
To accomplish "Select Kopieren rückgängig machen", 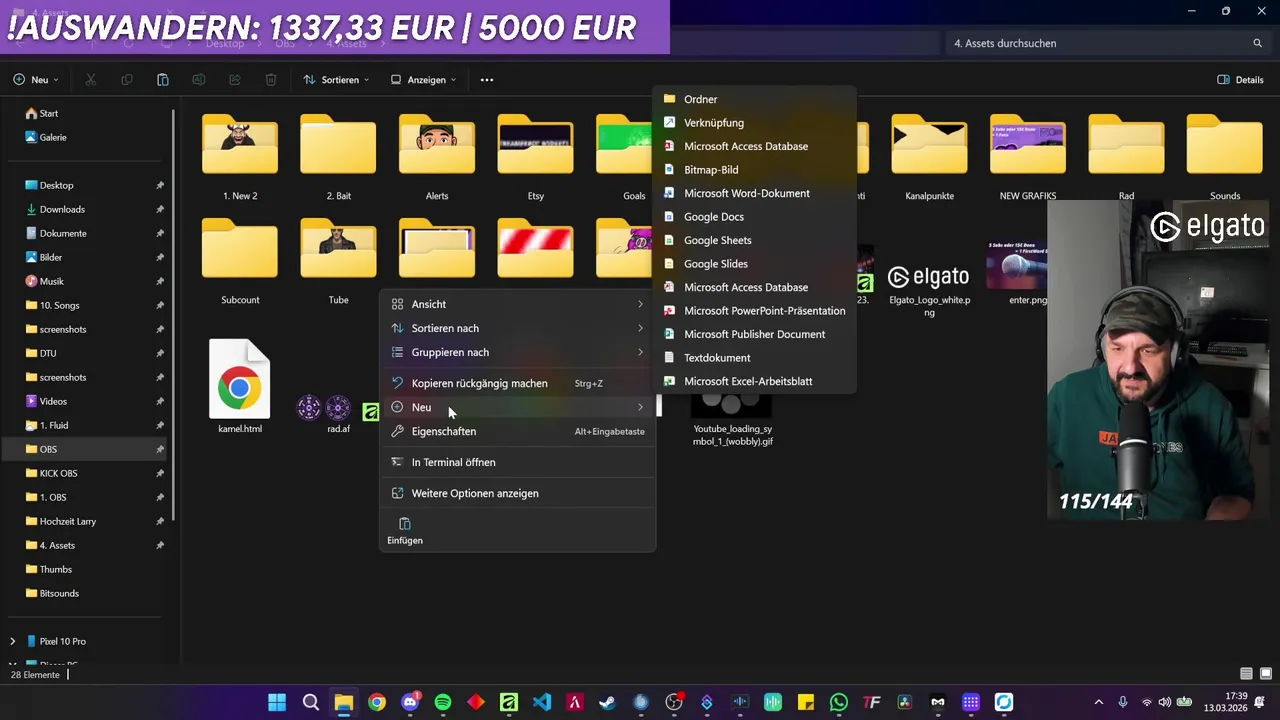I will [x=518, y=383].
